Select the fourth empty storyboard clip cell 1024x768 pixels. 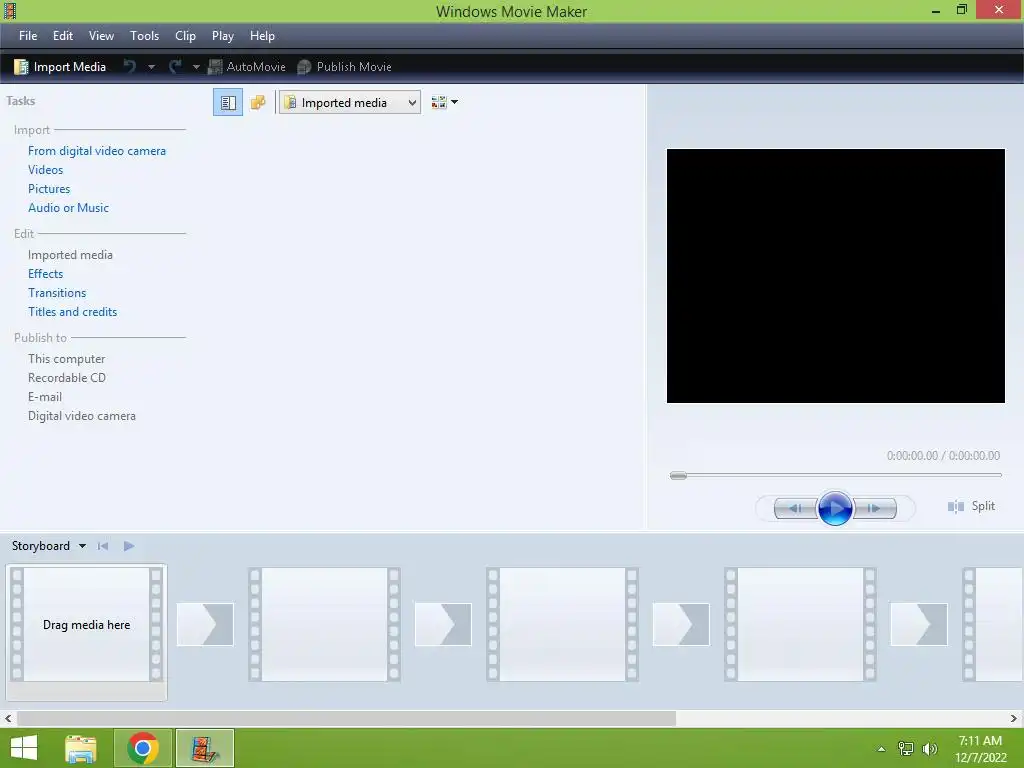(800, 625)
